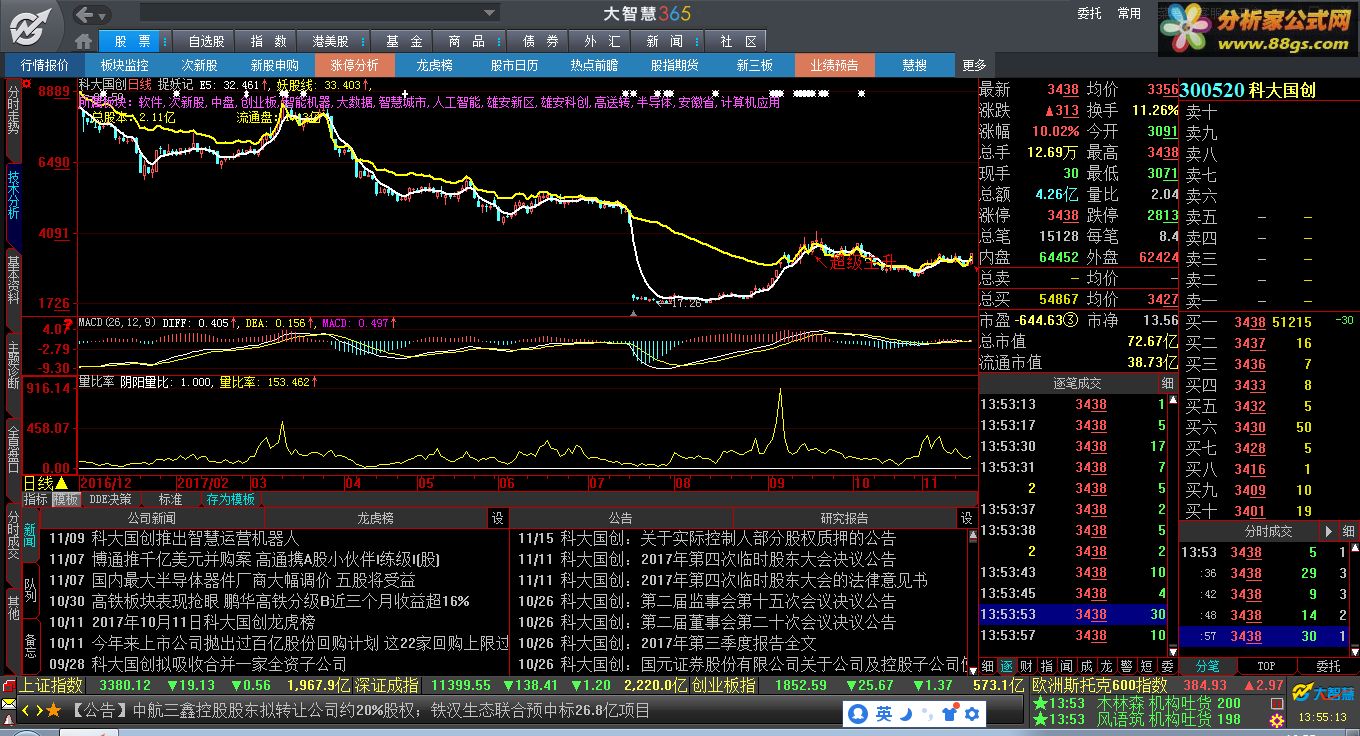Select the 财 mini tab under trade list
The height and width of the screenshot is (736, 1360).
(1027, 666)
